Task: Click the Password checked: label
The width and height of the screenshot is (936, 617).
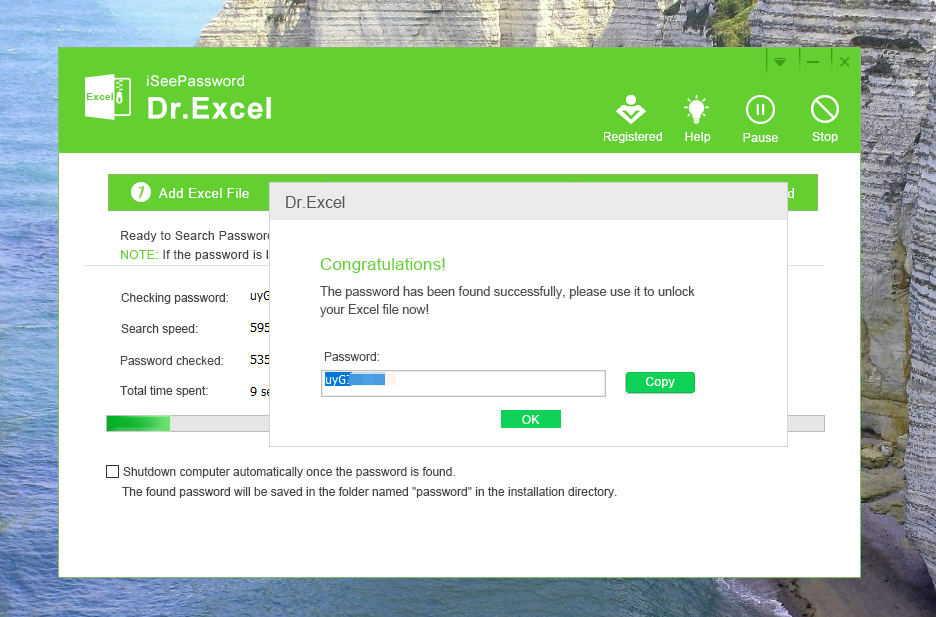Action: [171, 360]
